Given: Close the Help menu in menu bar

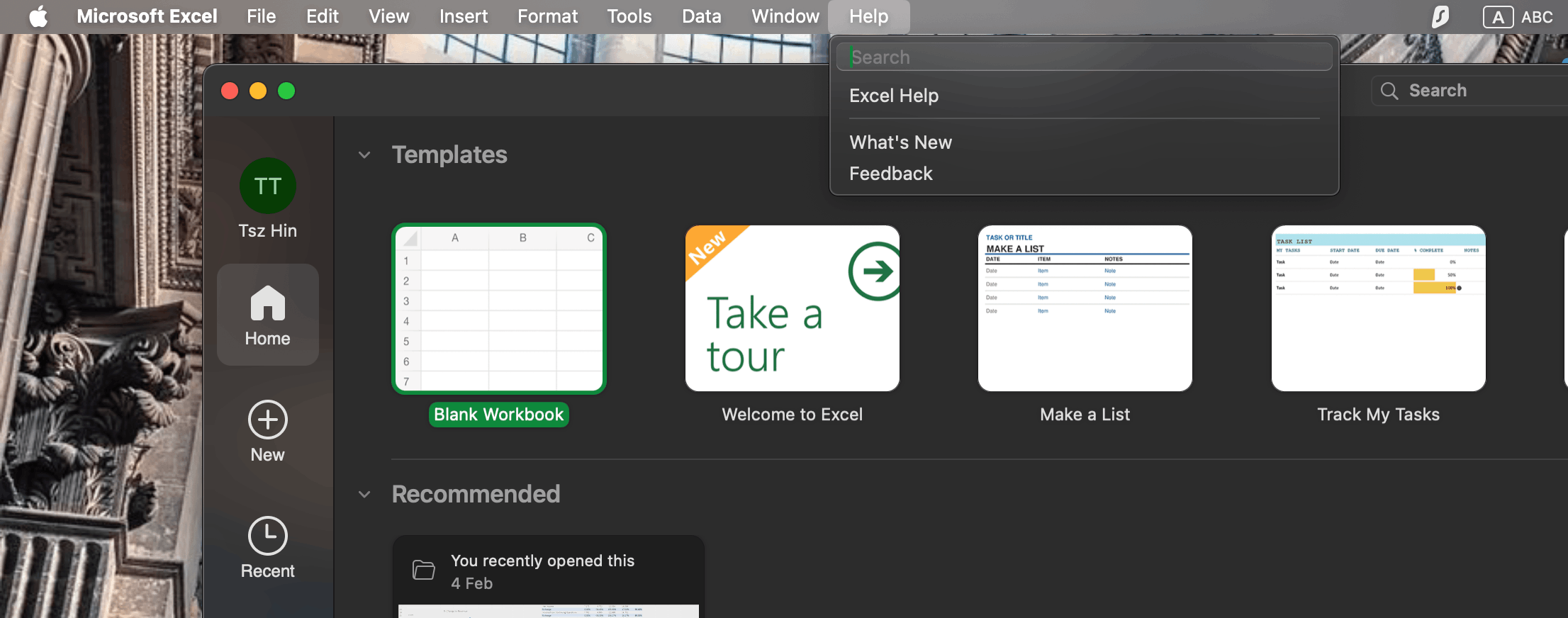Looking at the screenshot, I should (x=869, y=16).
